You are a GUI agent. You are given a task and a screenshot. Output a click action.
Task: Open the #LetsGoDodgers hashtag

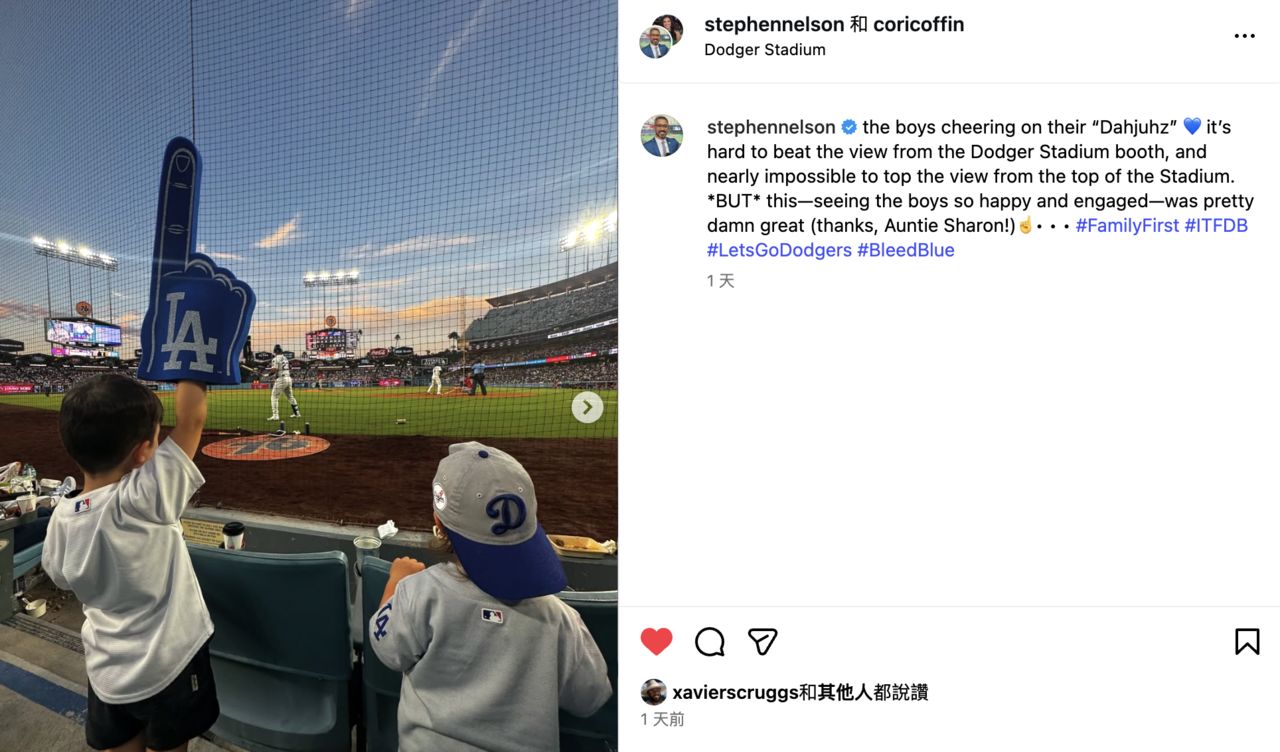(779, 250)
